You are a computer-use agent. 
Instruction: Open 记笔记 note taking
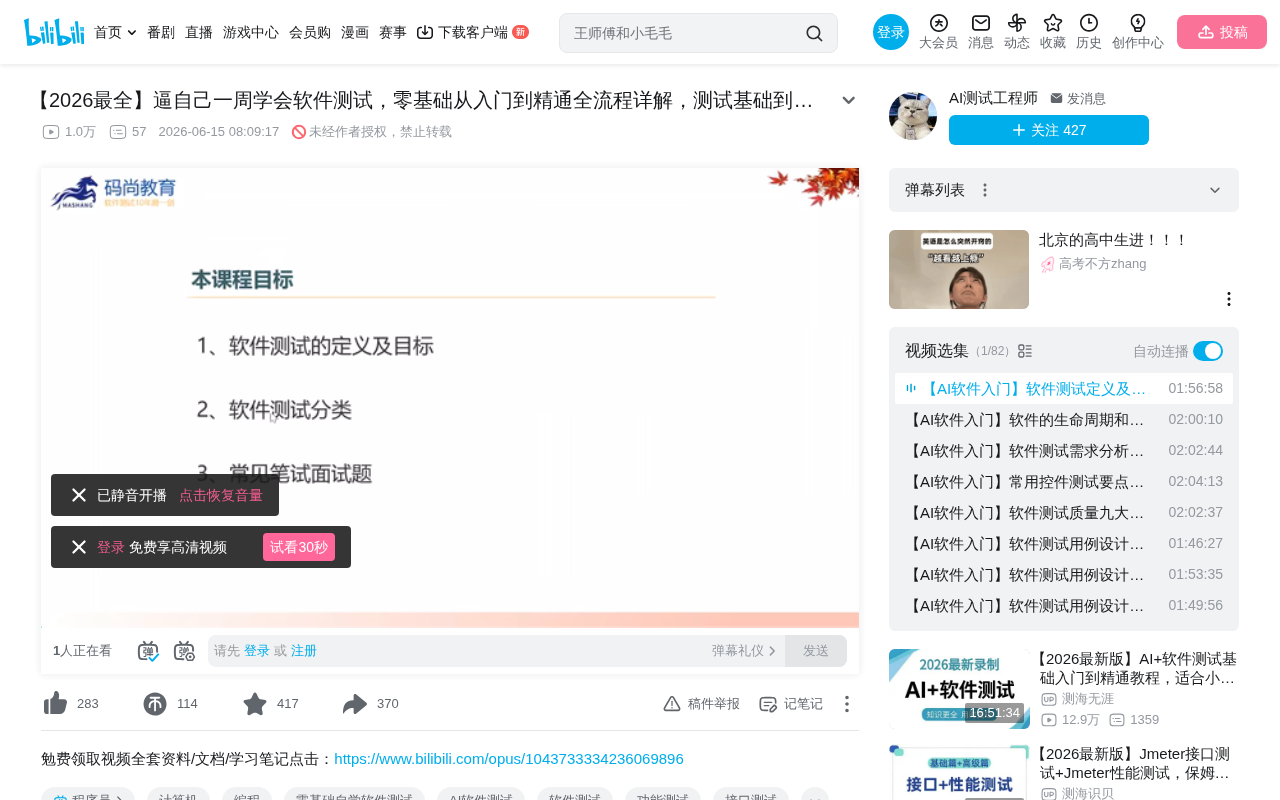pos(790,704)
